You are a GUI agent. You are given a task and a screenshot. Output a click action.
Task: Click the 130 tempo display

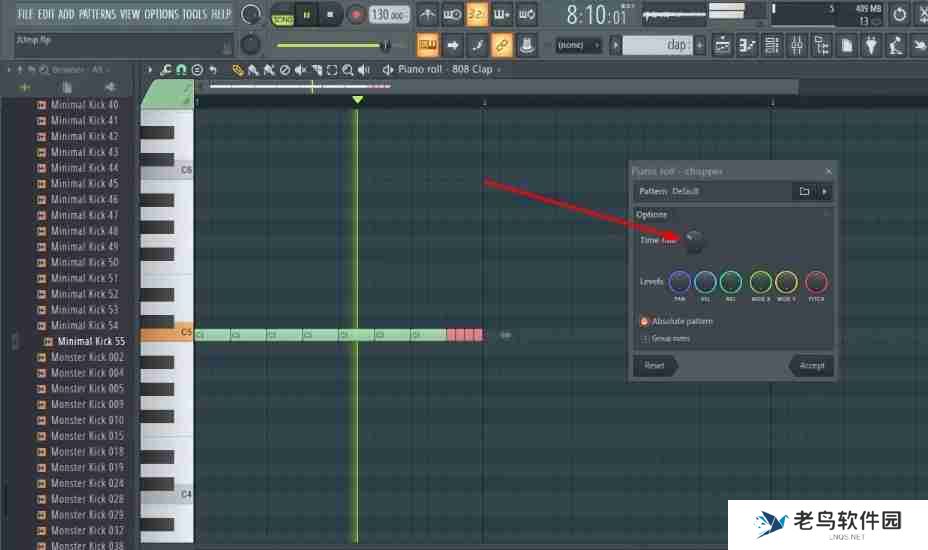(388, 14)
